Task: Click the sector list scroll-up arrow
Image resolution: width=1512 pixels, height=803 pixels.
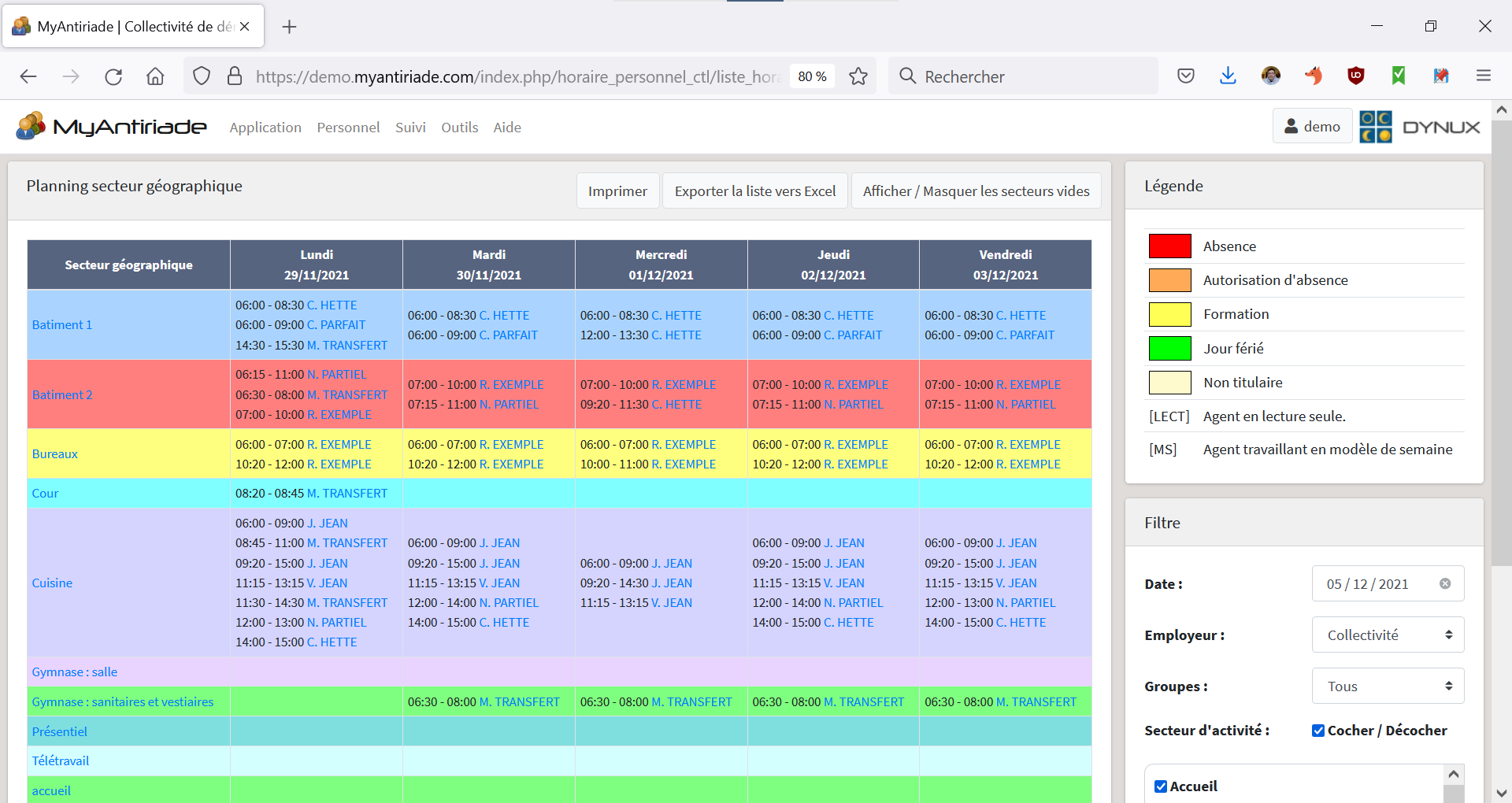Action: coord(1454,774)
